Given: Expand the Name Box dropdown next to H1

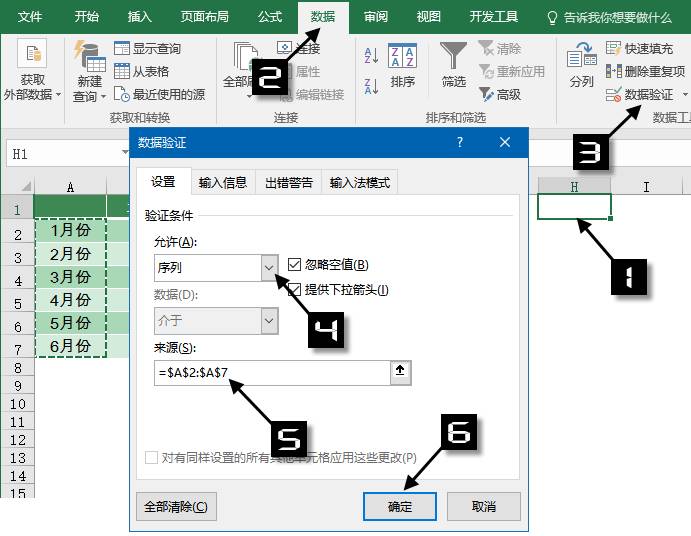Looking at the screenshot, I should point(125,153).
